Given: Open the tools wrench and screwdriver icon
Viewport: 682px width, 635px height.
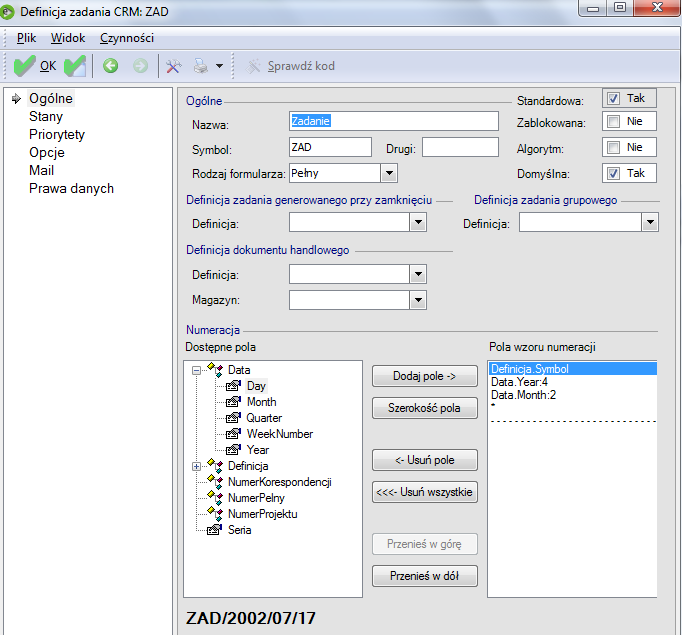Looking at the screenshot, I should 174,66.
